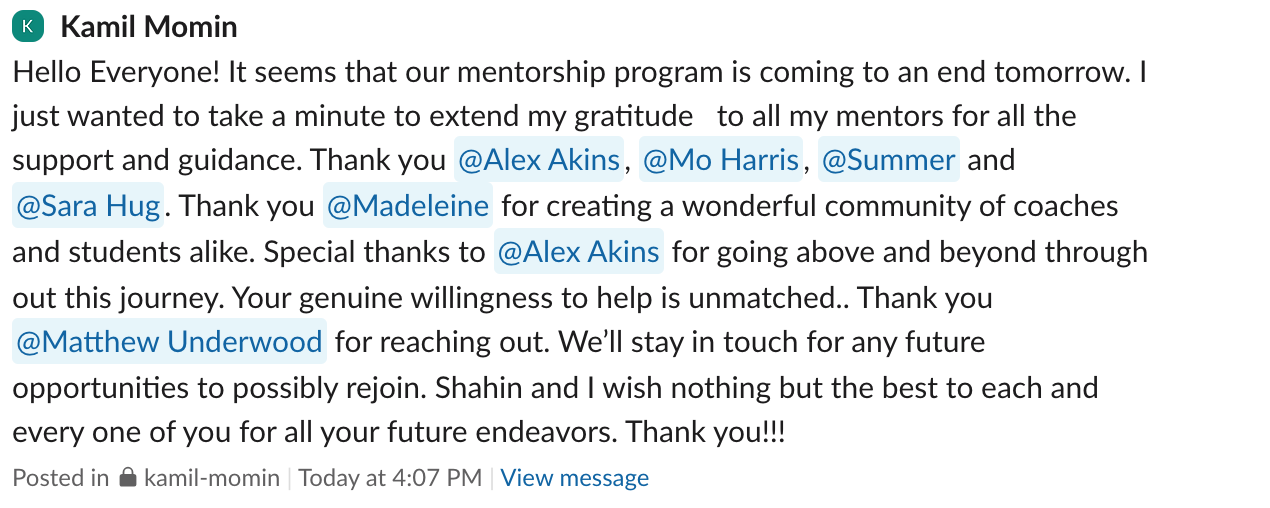The height and width of the screenshot is (508, 1270).
Task: Click Kamil Momin's green K avatar icon
Action: click(28, 27)
